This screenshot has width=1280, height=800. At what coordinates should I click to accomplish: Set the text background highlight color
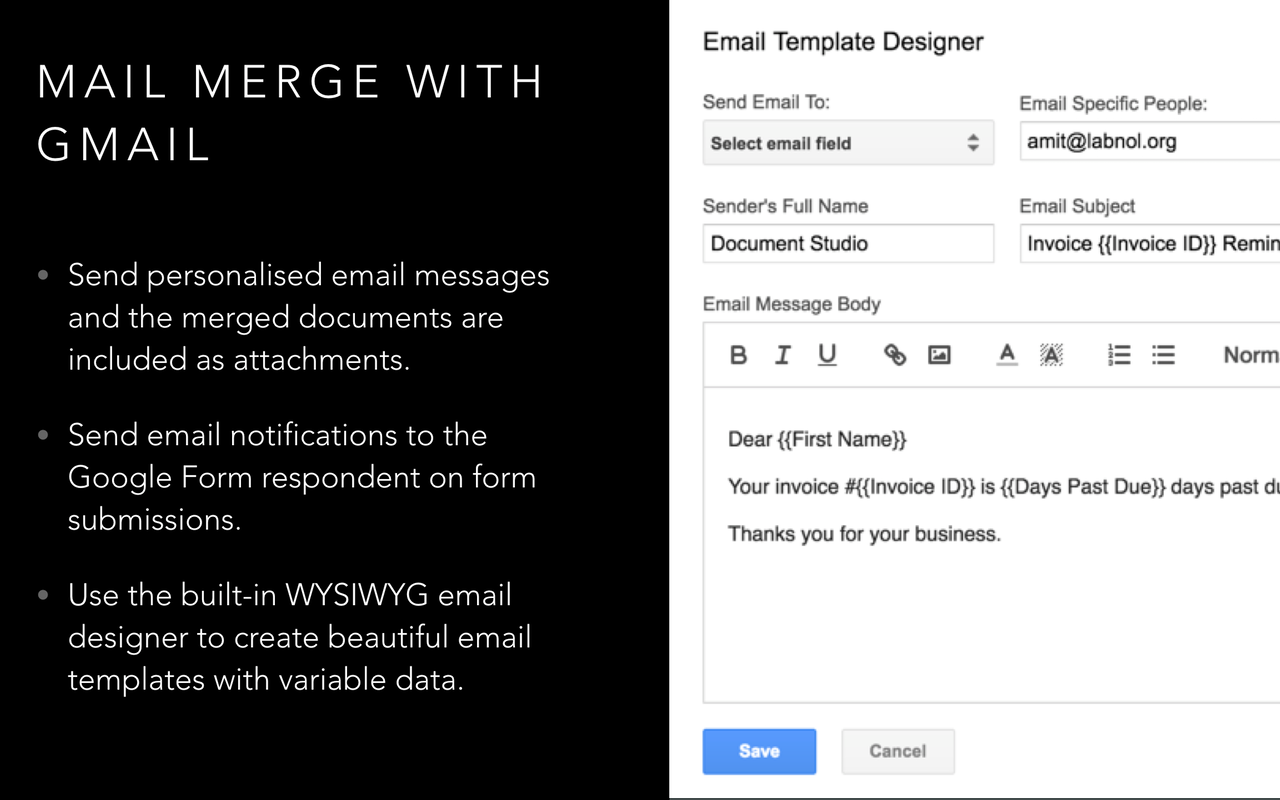pos(1051,355)
